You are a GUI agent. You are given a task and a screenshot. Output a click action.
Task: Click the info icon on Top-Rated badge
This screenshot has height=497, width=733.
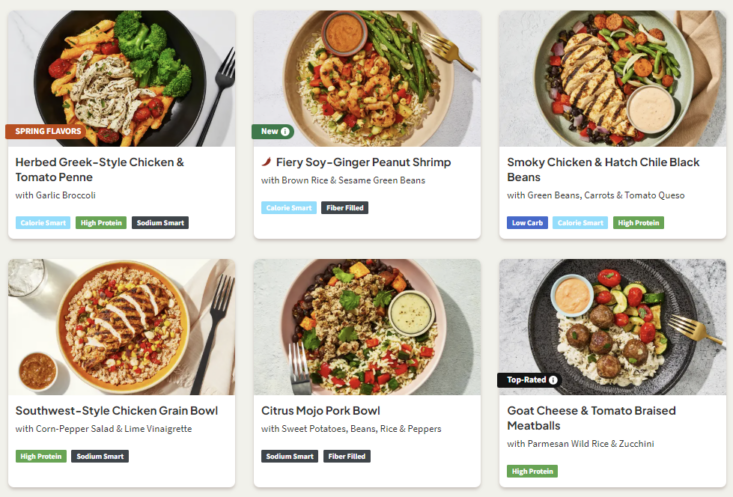tap(553, 380)
